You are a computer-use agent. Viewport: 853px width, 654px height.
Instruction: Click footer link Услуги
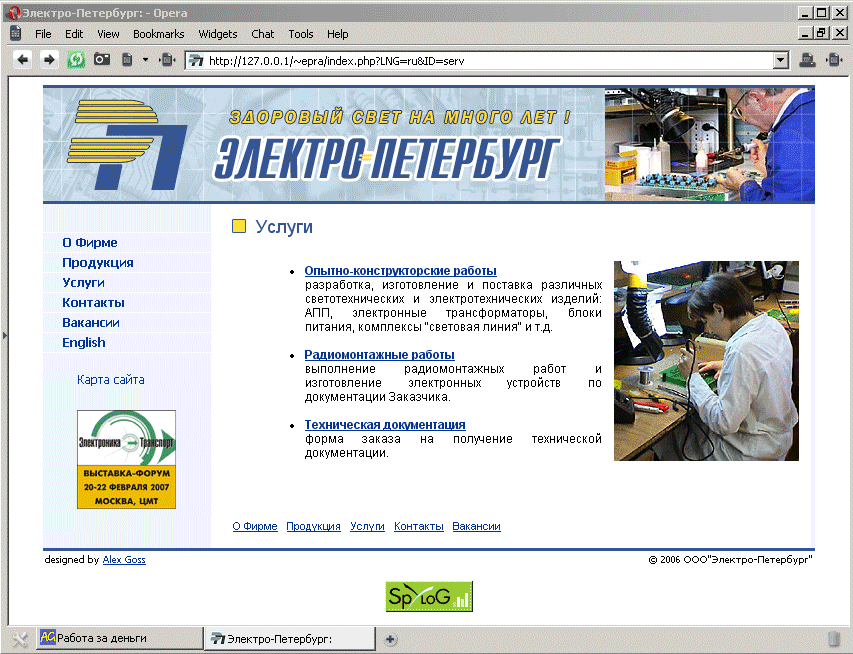click(x=367, y=526)
